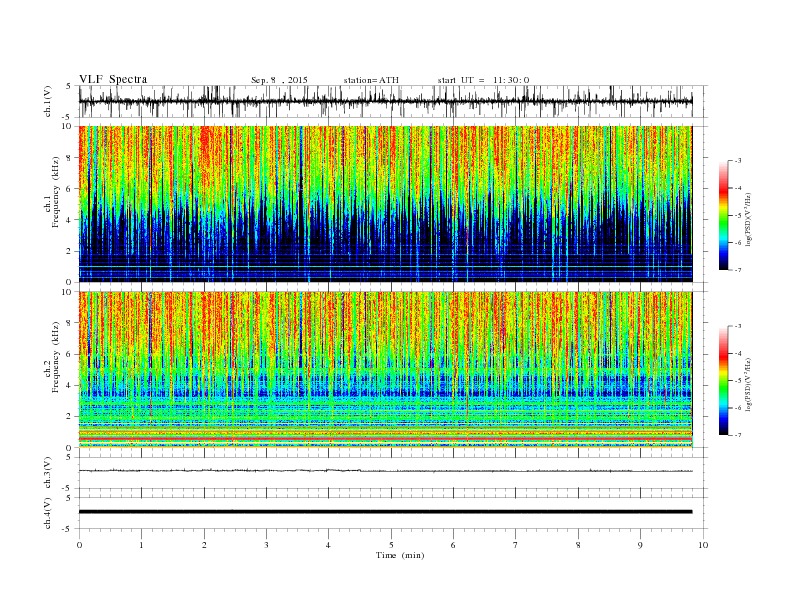Select the date text "Sep. 8 , 2015"

pos(279,80)
